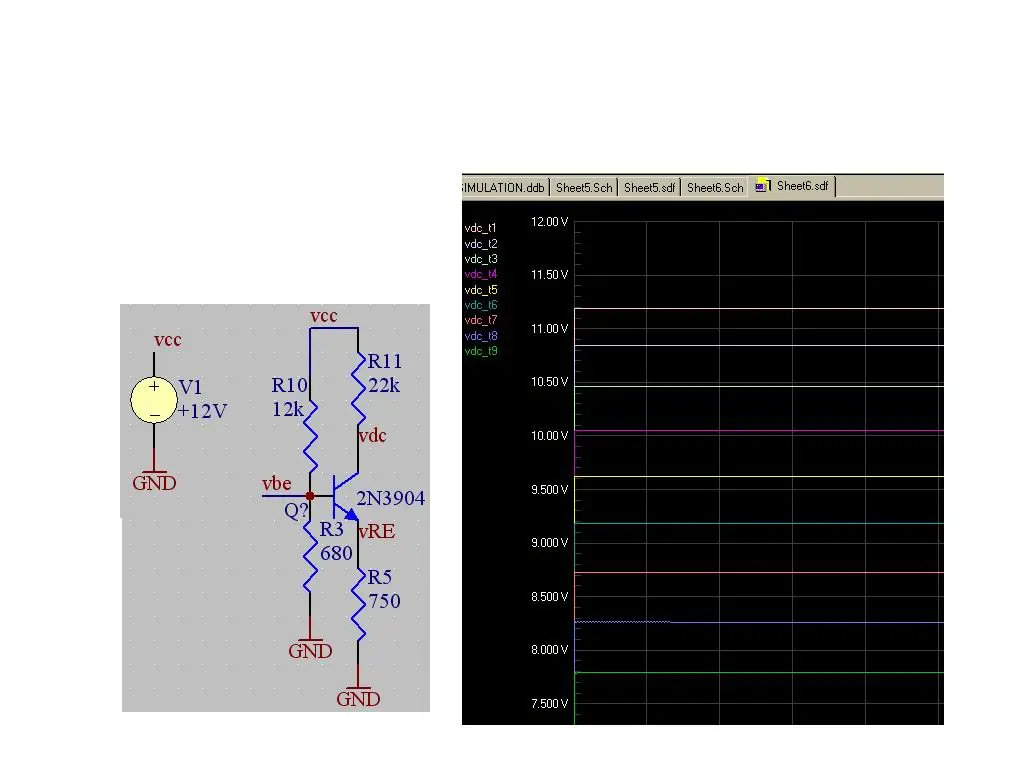Select the blue vdc_t8 trace label
Screen dimensions: 1024x768
coord(481,336)
